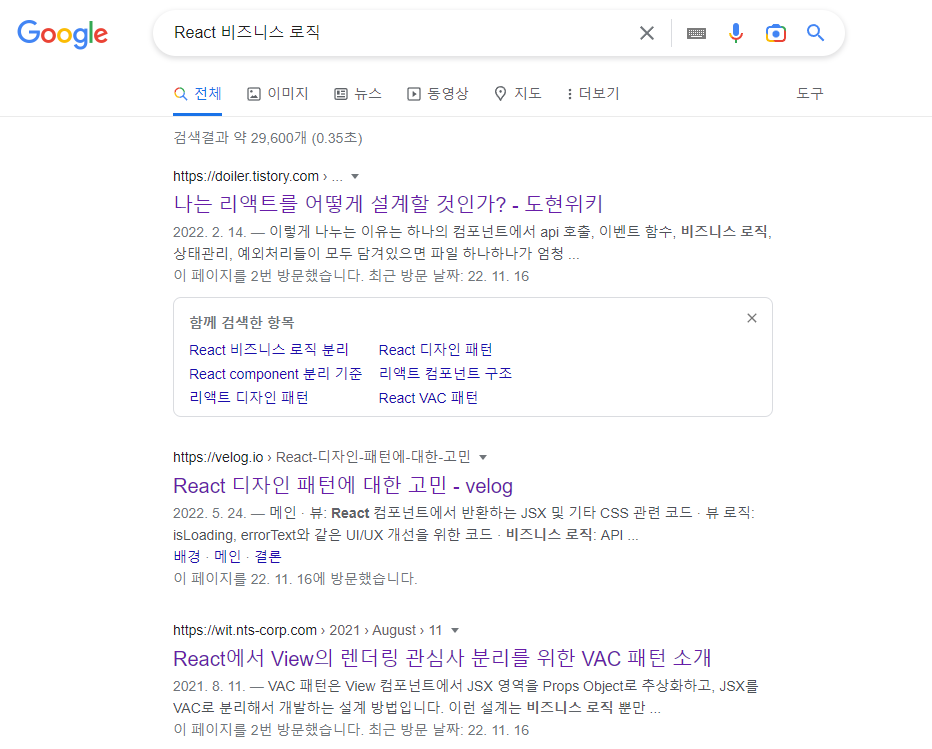Jump to '배경' section of velog result
Screen dimensions: 932x749
[x=187, y=557]
